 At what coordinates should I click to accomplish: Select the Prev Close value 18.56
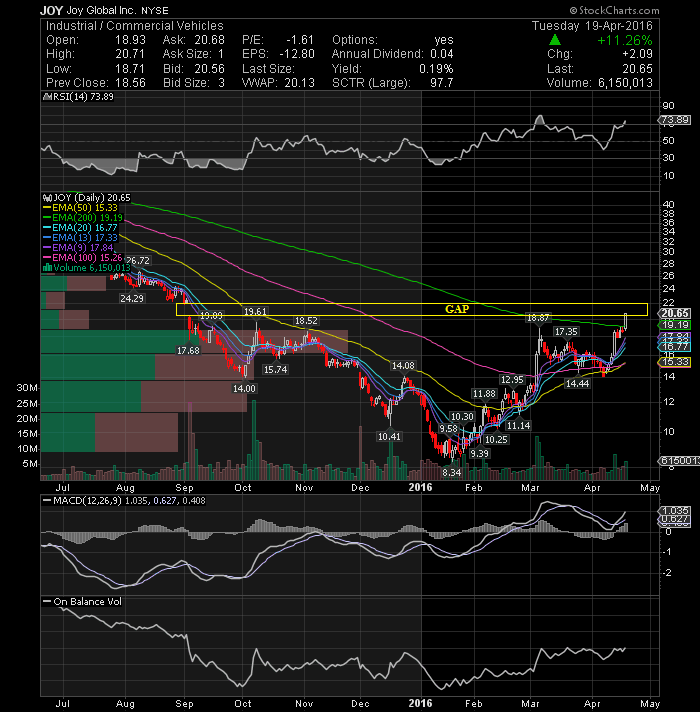click(x=130, y=83)
